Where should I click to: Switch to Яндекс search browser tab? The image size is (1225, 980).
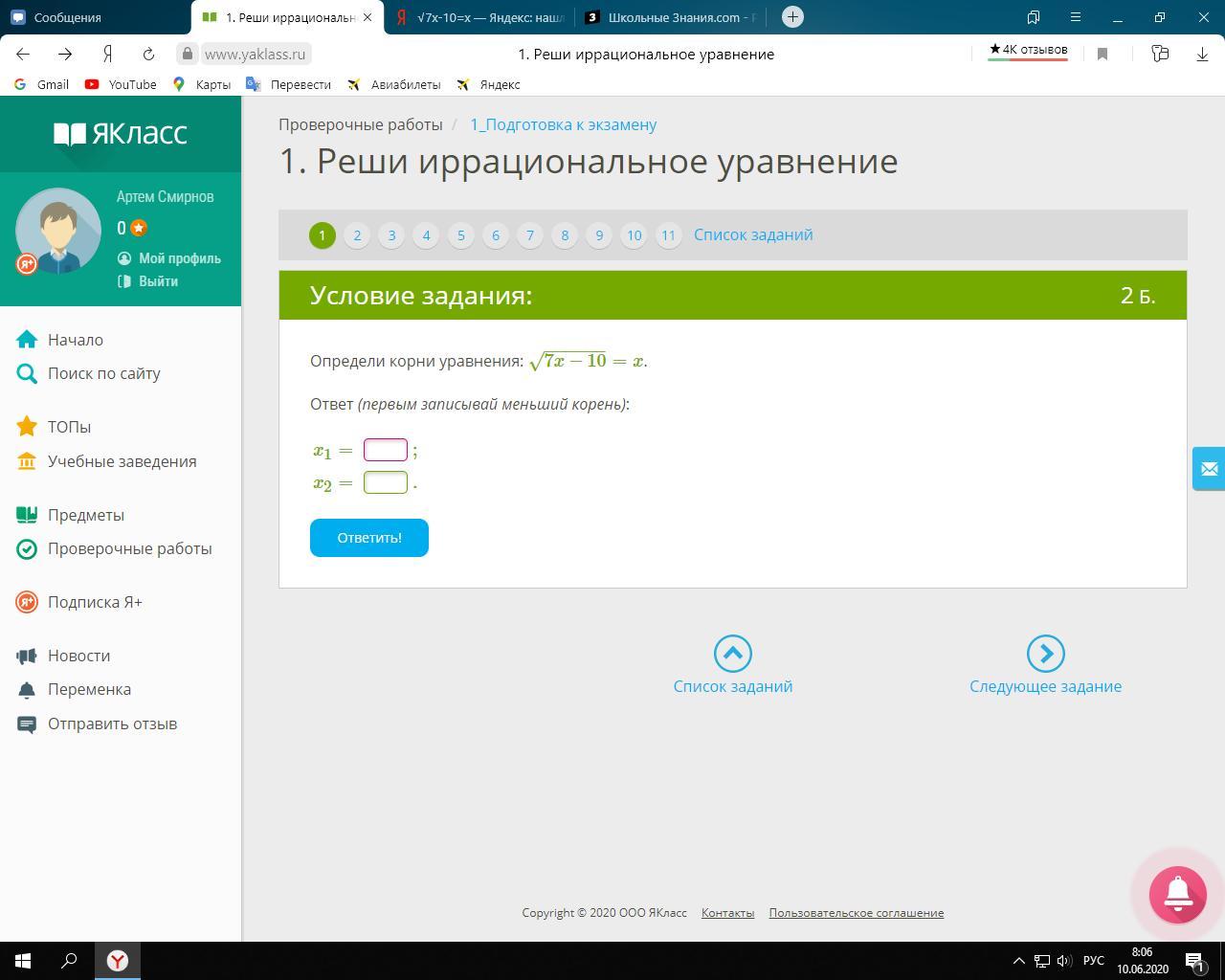click(480, 17)
